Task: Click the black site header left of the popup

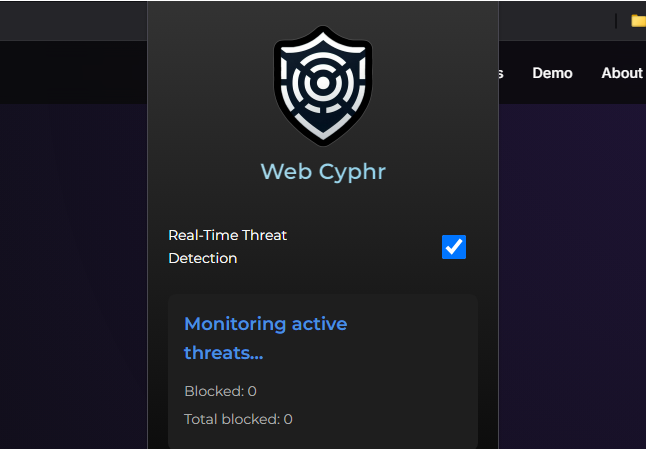Action: (x=70, y=72)
